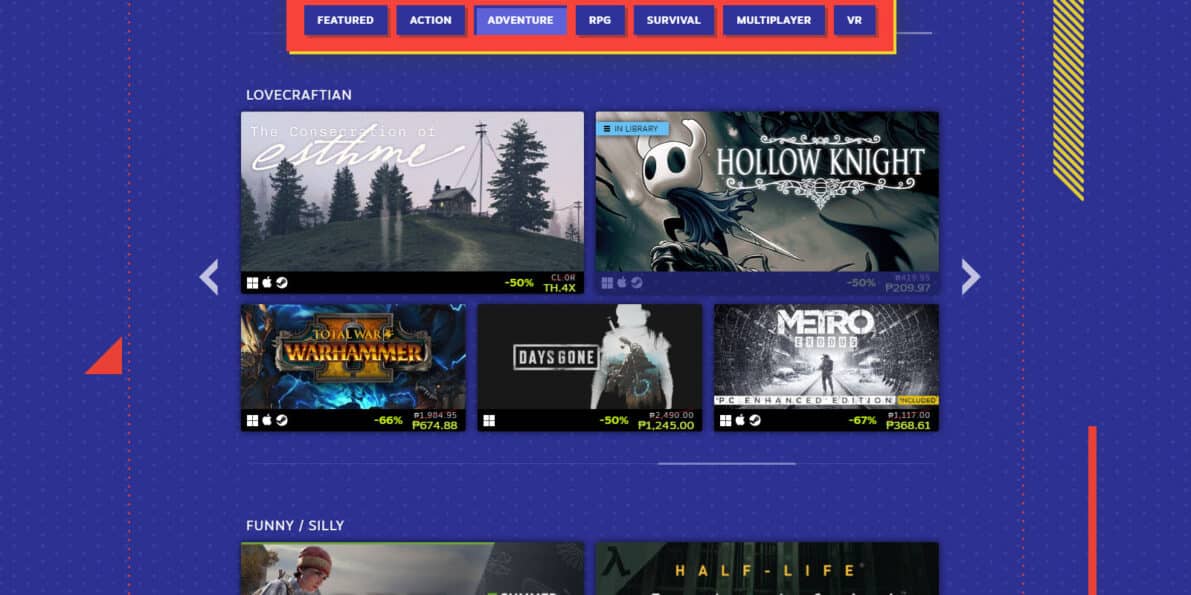Image resolution: width=1191 pixels, height=595 pixels.
Task: Click the Steam icon on the forest cabin card
Action: tap(281, 283)
